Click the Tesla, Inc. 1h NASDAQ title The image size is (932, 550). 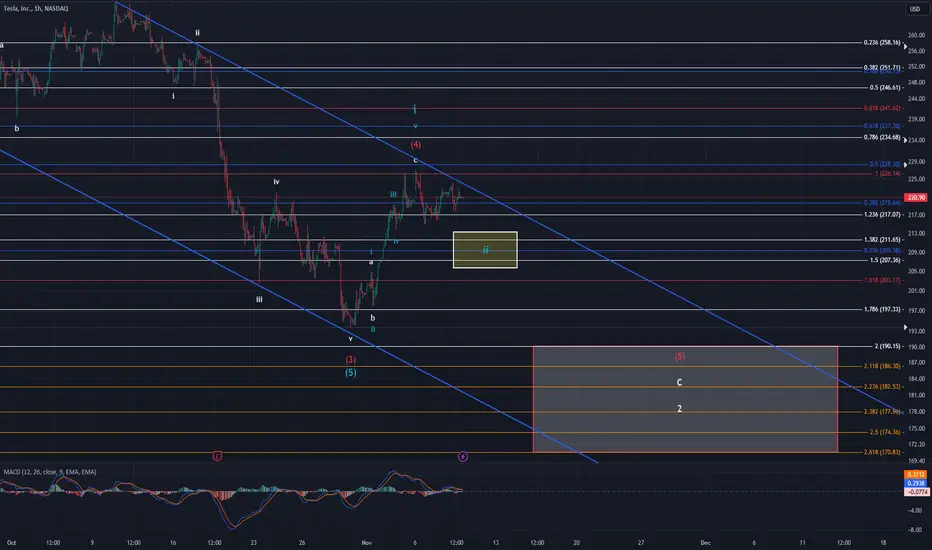[x=36, y=8]
